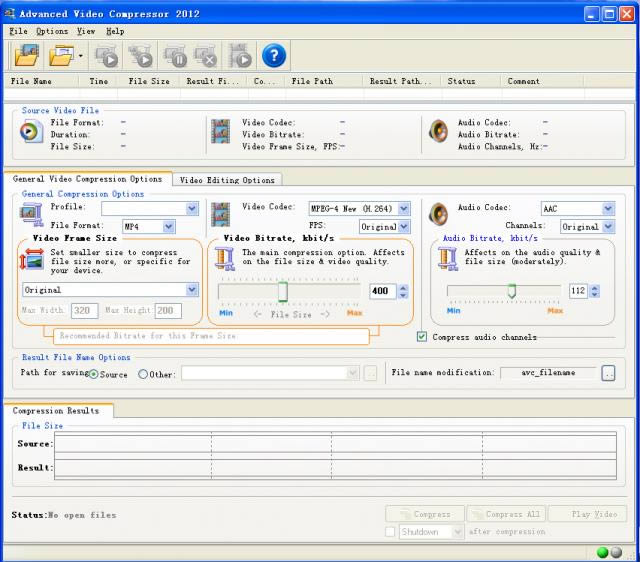Click the Video Frame Size resize icon
Viewport: 640px width, 562px height.
point(32,259)
